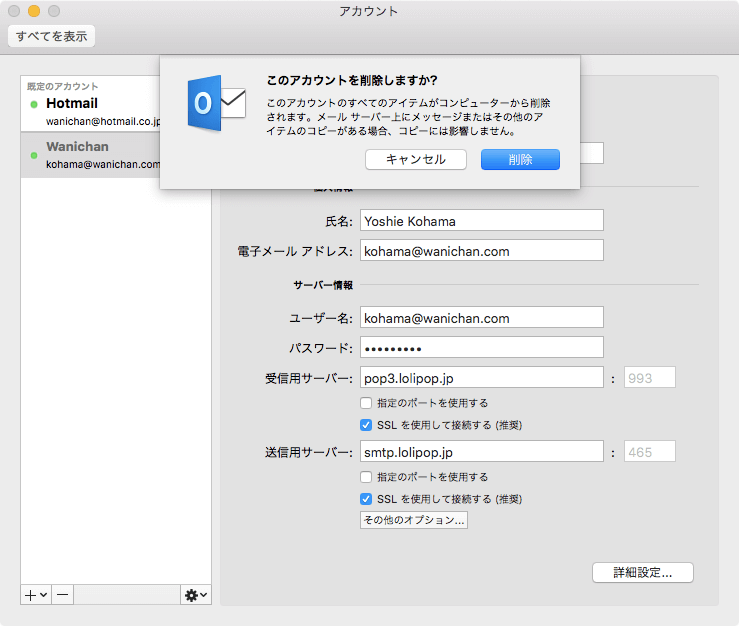Click the yellow minimize window button

coord(34,11)
